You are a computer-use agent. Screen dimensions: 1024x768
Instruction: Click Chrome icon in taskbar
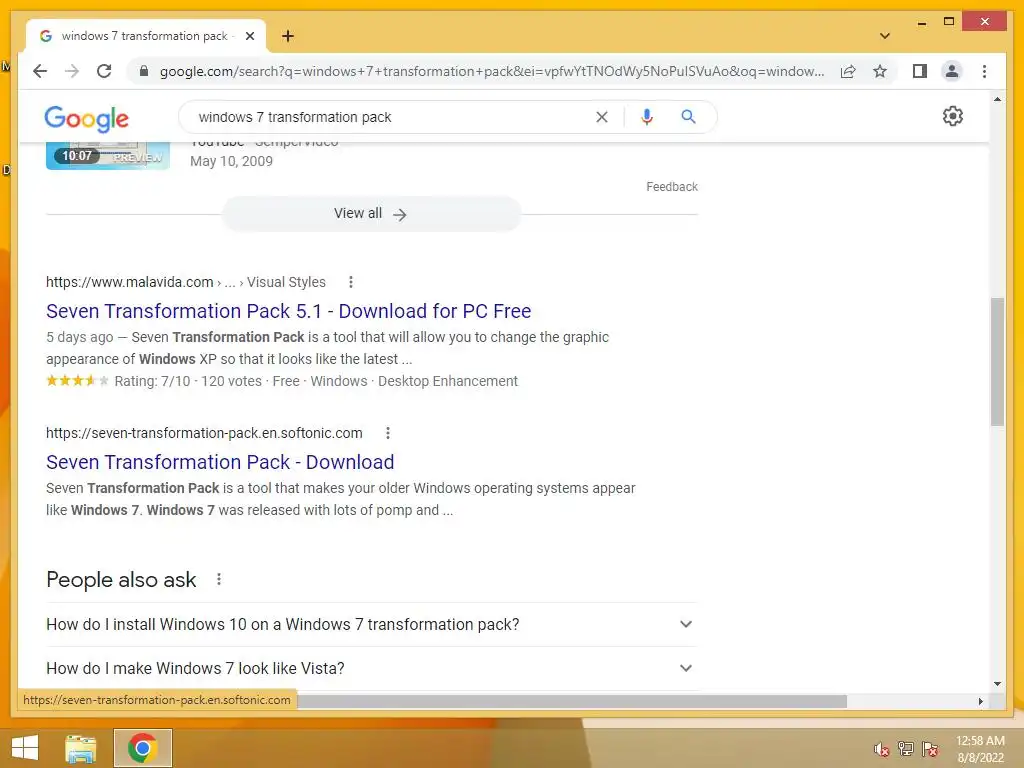(x=142, y=748)
